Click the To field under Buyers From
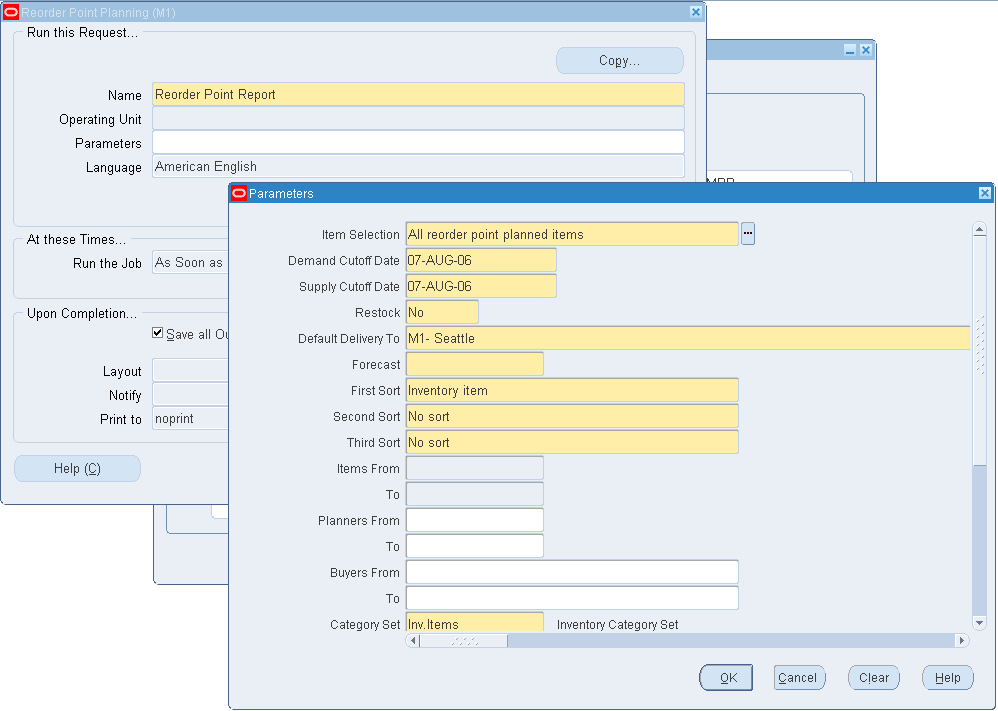998x711 pixels. pyautogui.click(x=572, y=598)
